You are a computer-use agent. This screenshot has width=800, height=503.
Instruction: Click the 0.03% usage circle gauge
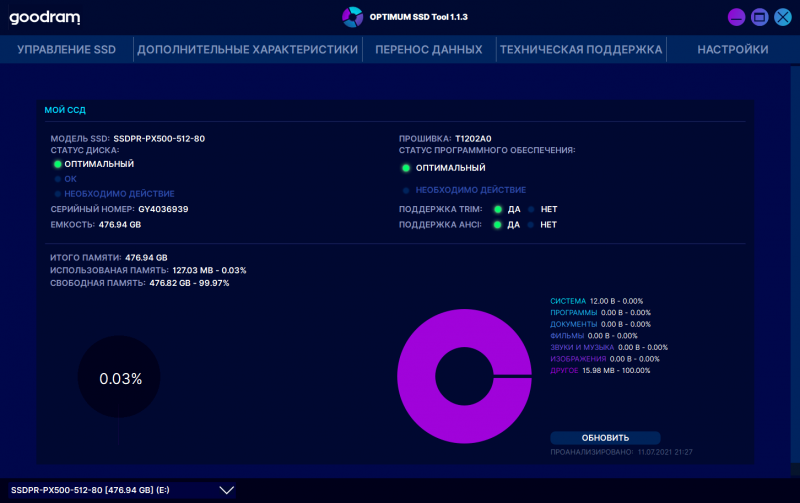(x=119, y=376)
